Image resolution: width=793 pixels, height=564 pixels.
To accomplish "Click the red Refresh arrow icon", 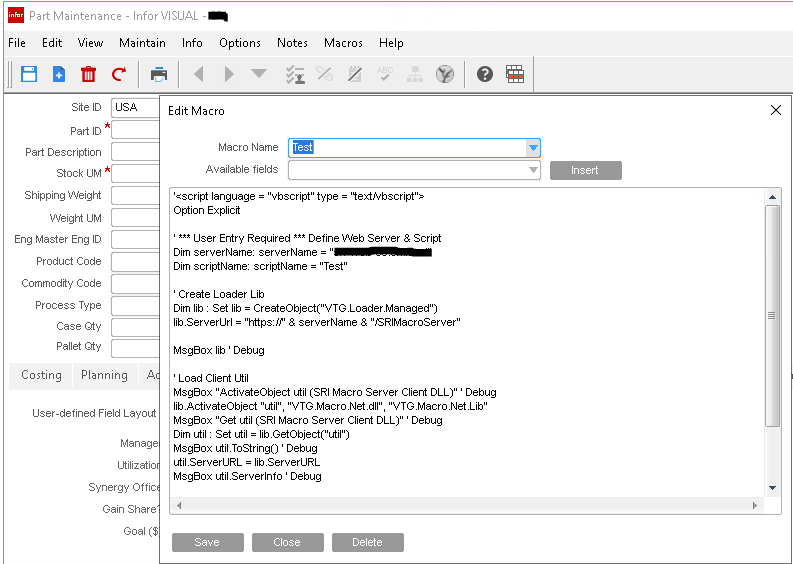I will pos(119,74).
